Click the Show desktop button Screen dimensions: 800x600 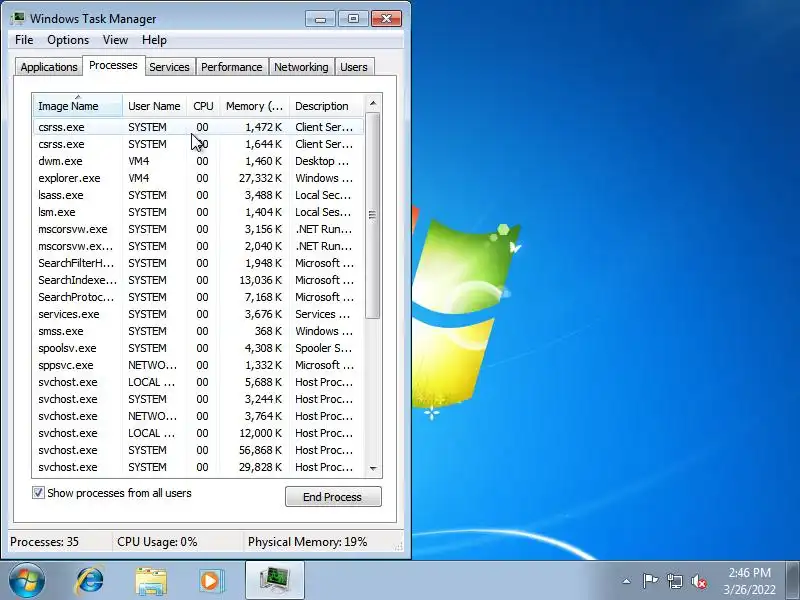(793, 581)
